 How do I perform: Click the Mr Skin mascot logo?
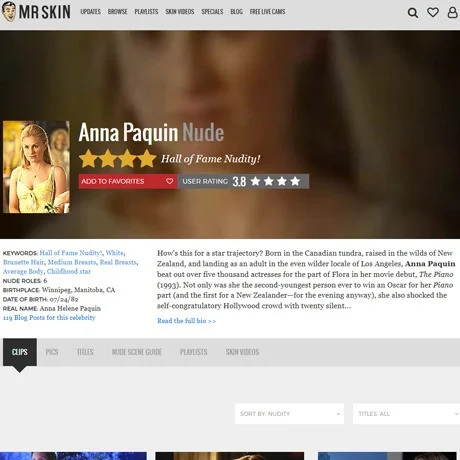point(9,12)
